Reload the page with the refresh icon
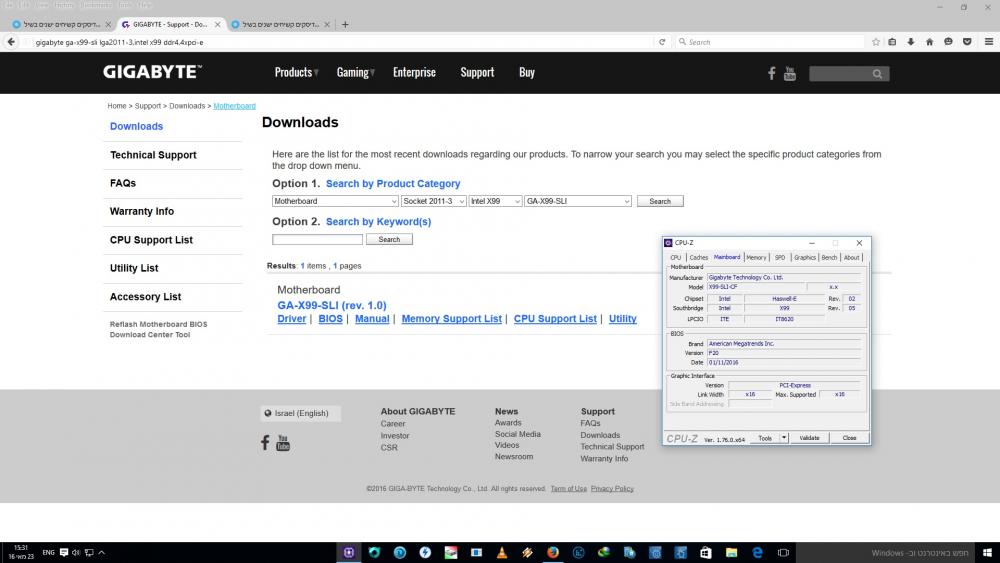The image size is (1000, 563). click(x=662, y=42)
